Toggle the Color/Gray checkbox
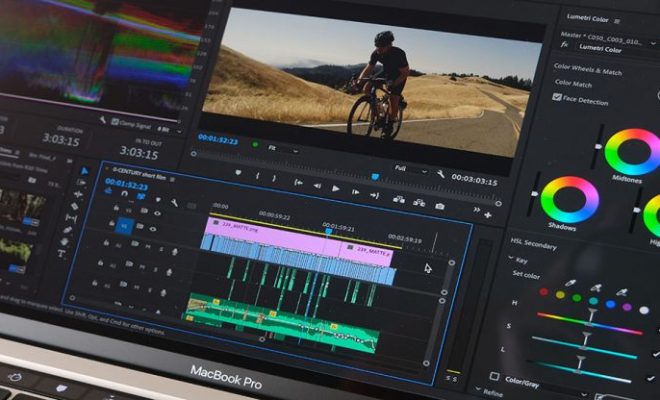Screen dimensions: 660x400 coord(495,376)
